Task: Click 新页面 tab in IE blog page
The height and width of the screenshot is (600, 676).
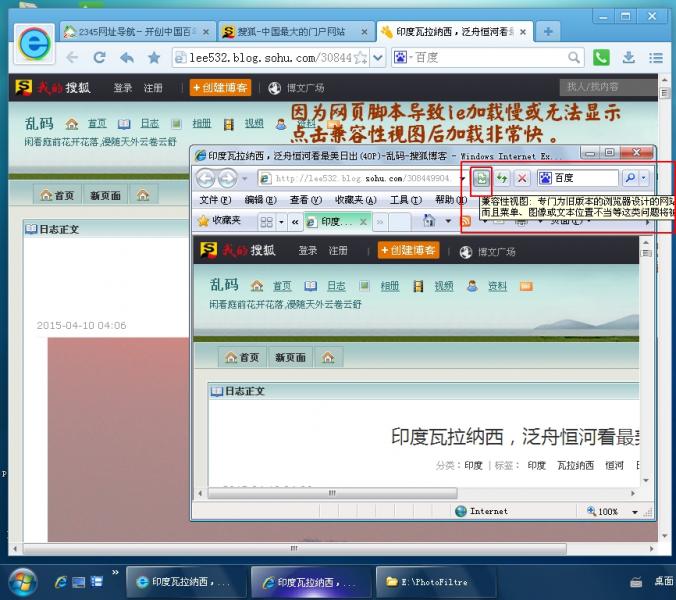Action: (x=290, y=358)
